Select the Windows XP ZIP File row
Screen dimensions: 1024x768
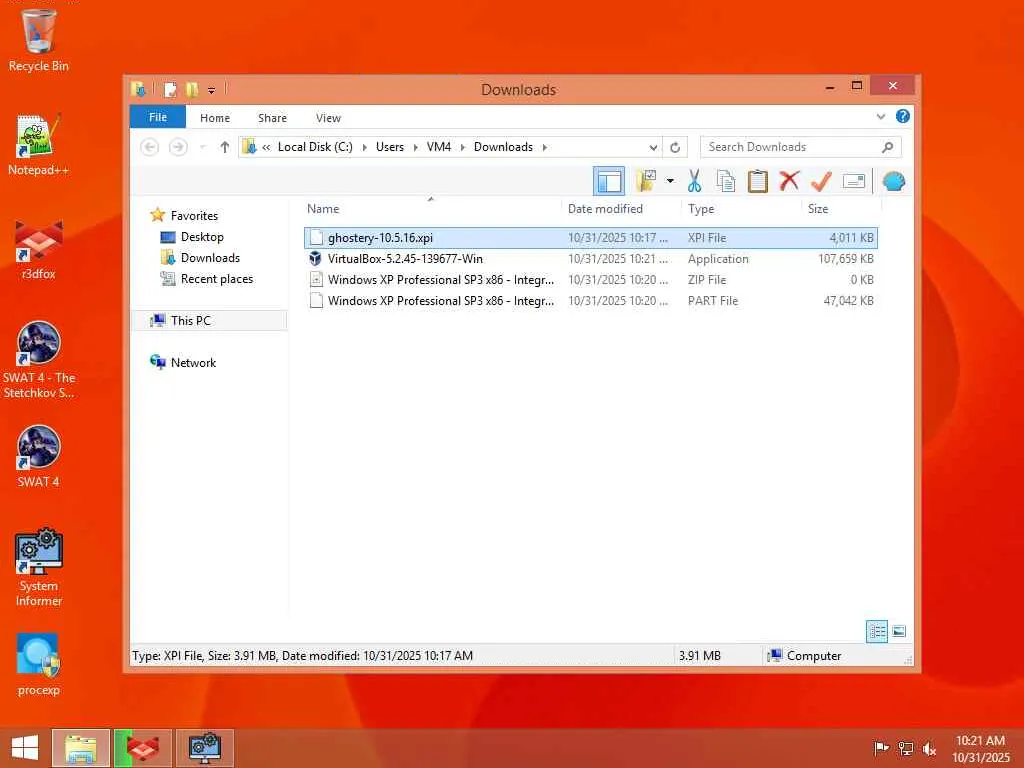(590, 280)
